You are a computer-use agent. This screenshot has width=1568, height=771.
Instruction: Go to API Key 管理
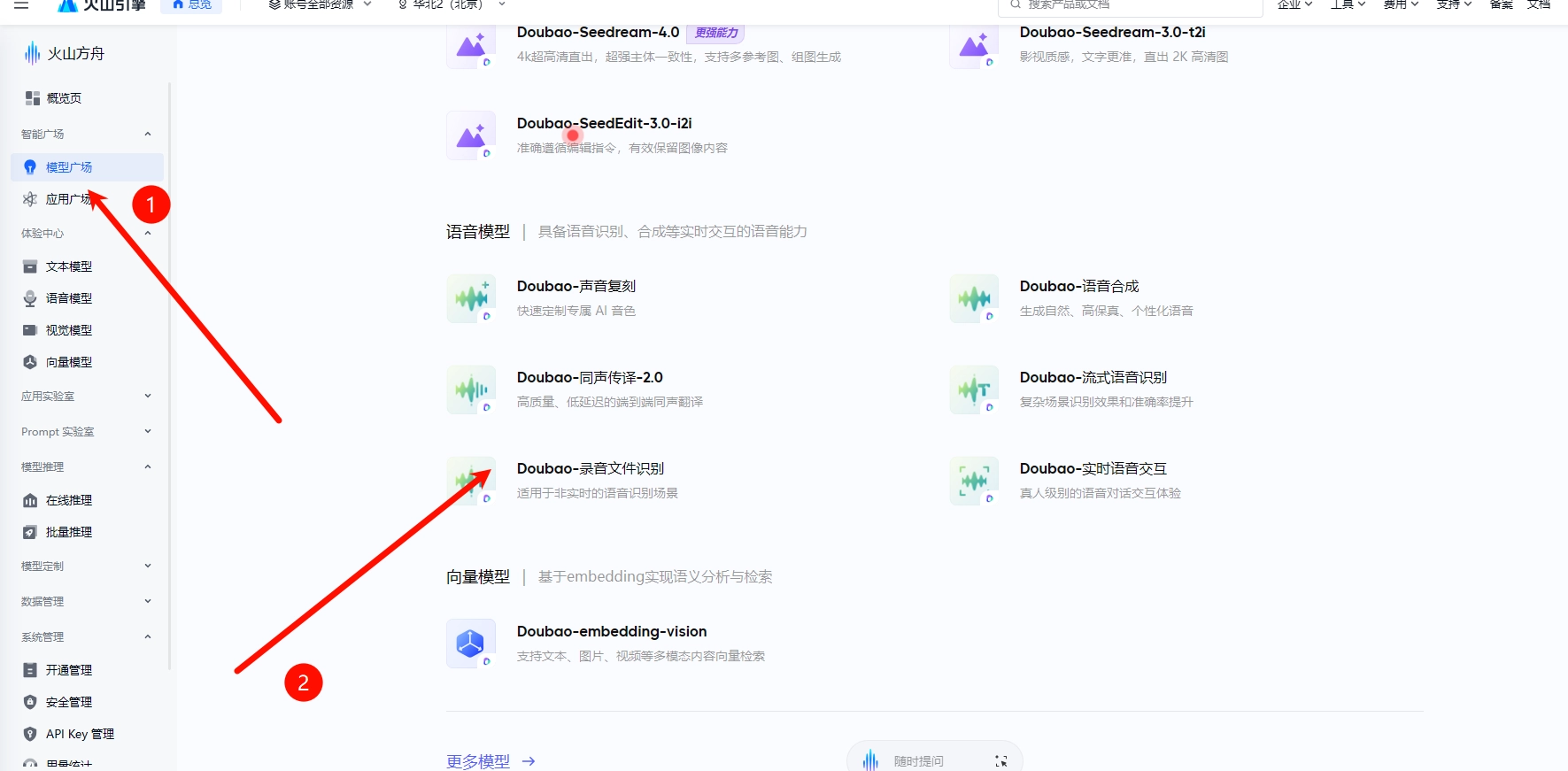pyautogui.click(x=80, y=734)
